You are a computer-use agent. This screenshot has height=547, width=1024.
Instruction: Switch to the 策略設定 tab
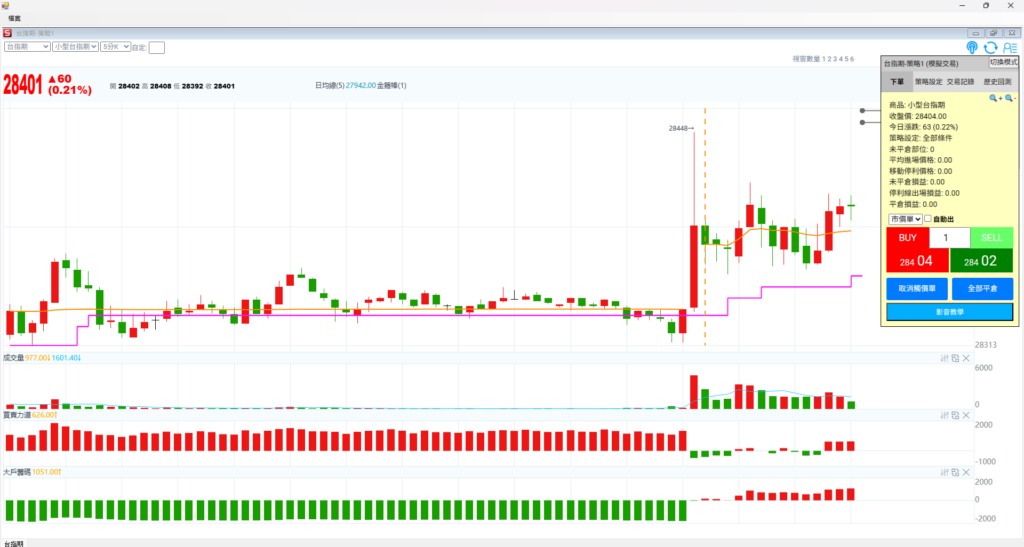click(929, 81)
